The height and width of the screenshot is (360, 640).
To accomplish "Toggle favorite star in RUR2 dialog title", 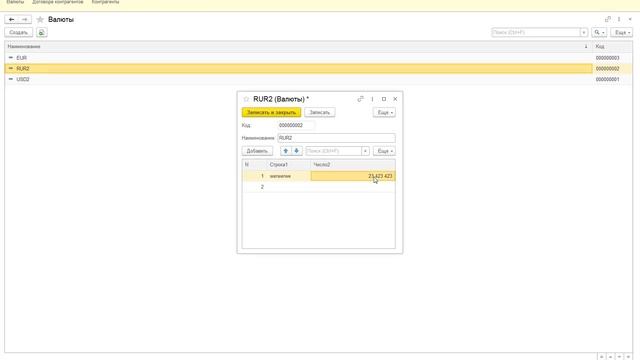I will coord(246,99).
